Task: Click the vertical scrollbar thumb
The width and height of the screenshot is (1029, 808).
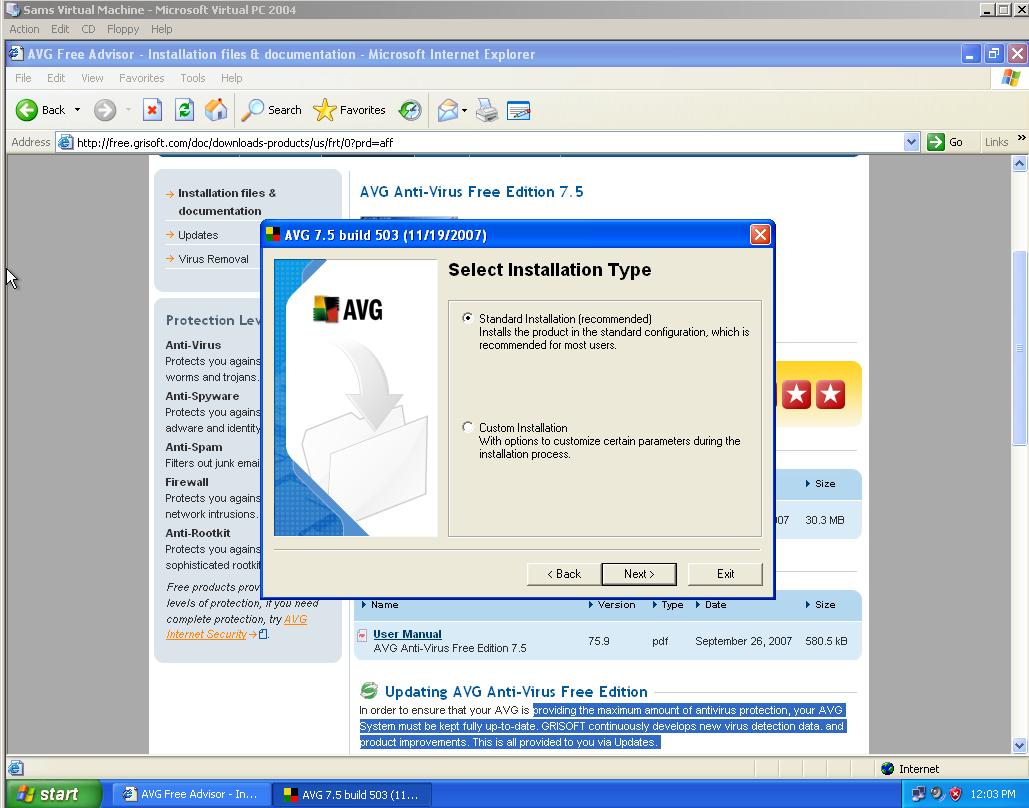Action: 1019,348
